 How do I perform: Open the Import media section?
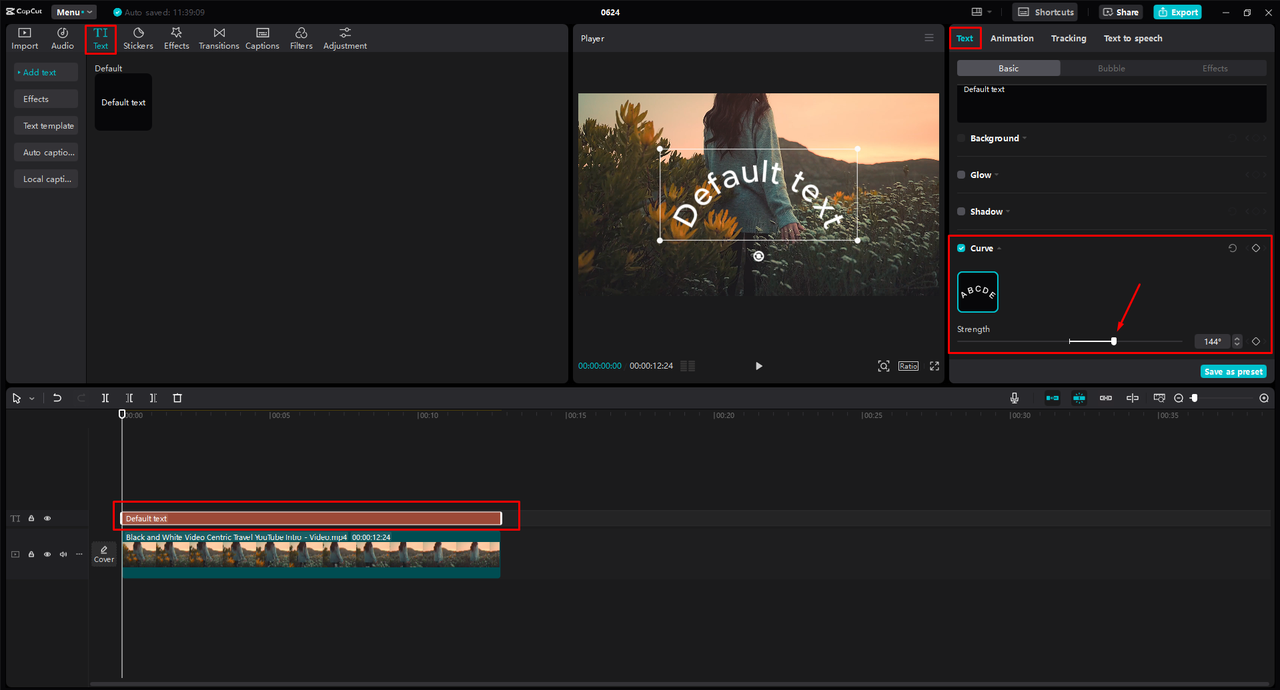tap(24, 39)
